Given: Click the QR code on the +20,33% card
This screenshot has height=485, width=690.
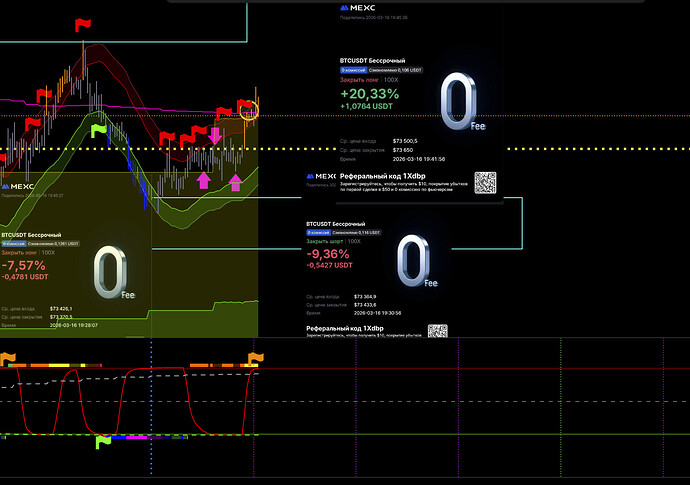Looking at the screenshot, I should 485,183.
